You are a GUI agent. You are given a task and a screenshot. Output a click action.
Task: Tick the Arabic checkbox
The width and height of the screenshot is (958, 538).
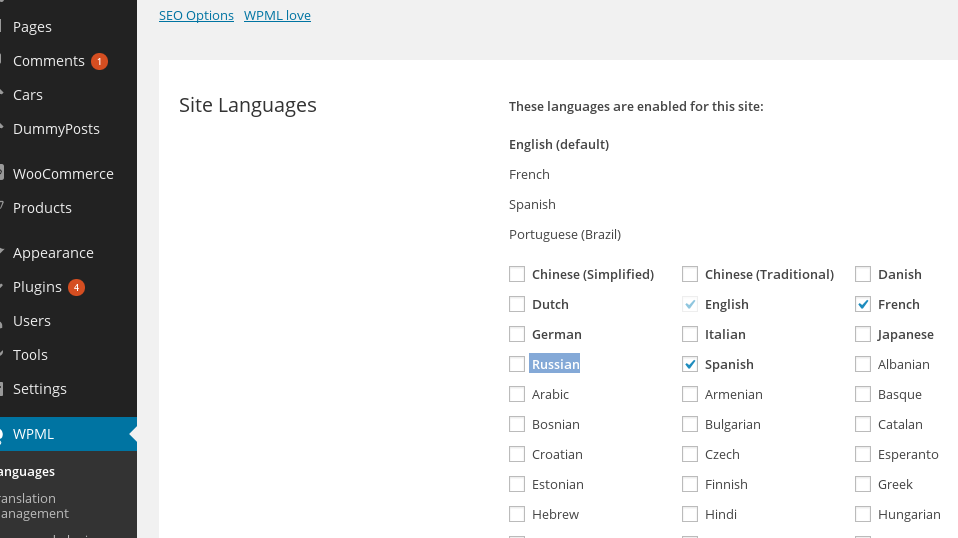pos(517,394)
